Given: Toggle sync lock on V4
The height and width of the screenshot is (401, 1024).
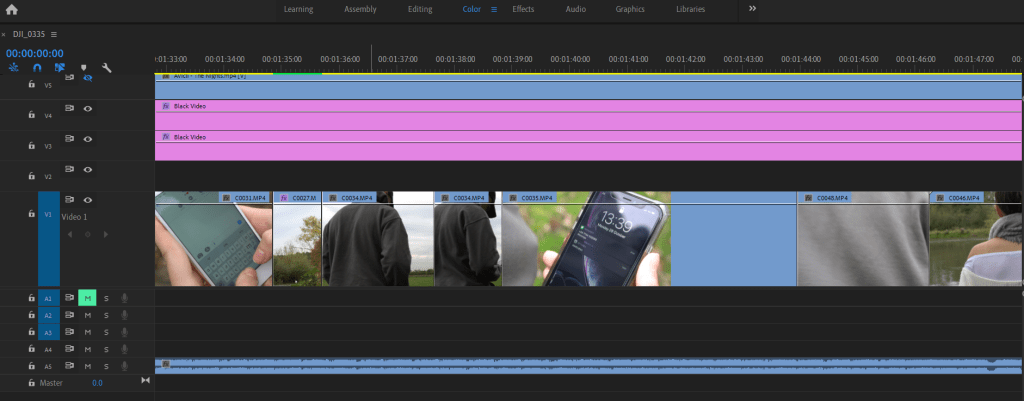Looking at the screenshot, I should point(69,108).
